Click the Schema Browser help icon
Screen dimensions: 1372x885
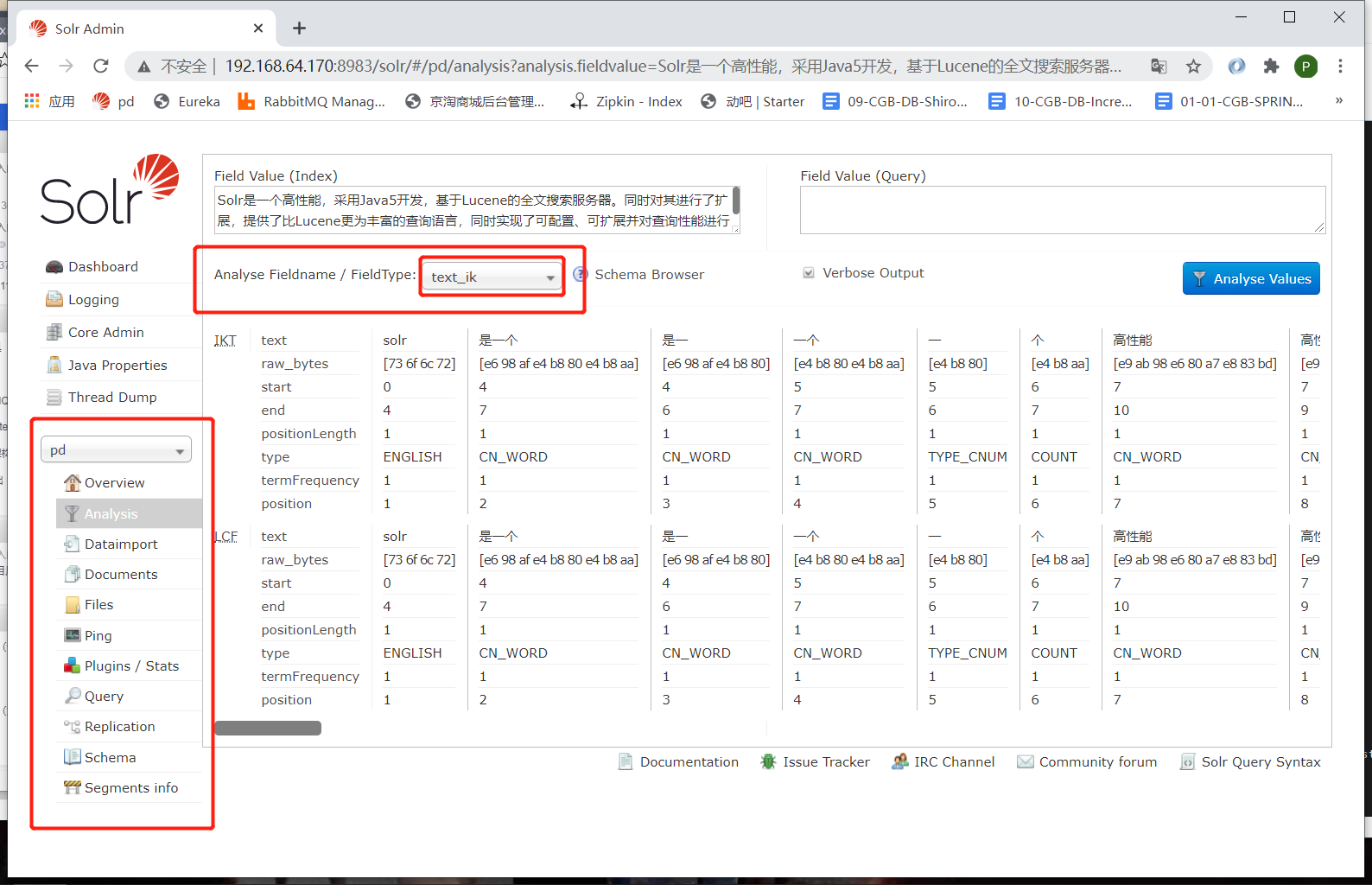click(581, 275)
